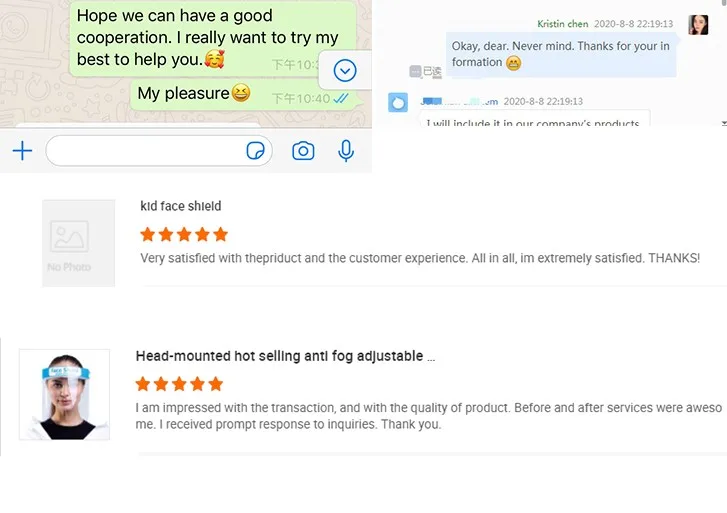This screenshot has height=513, width=727.
Task: Select the 'Okay, dear. Never mind' message
Action: coord(560,54)
